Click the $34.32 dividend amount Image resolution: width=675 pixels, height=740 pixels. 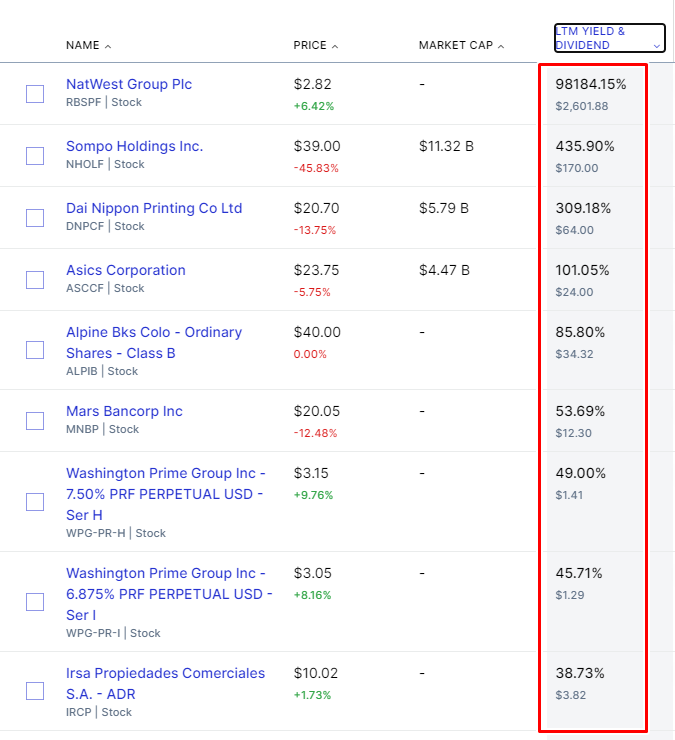coord(574,354)
